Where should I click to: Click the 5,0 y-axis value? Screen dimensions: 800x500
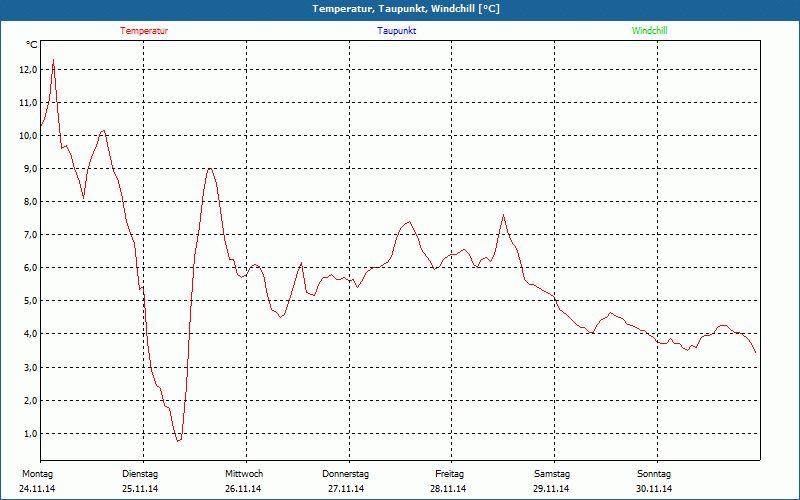click(30, 301)
